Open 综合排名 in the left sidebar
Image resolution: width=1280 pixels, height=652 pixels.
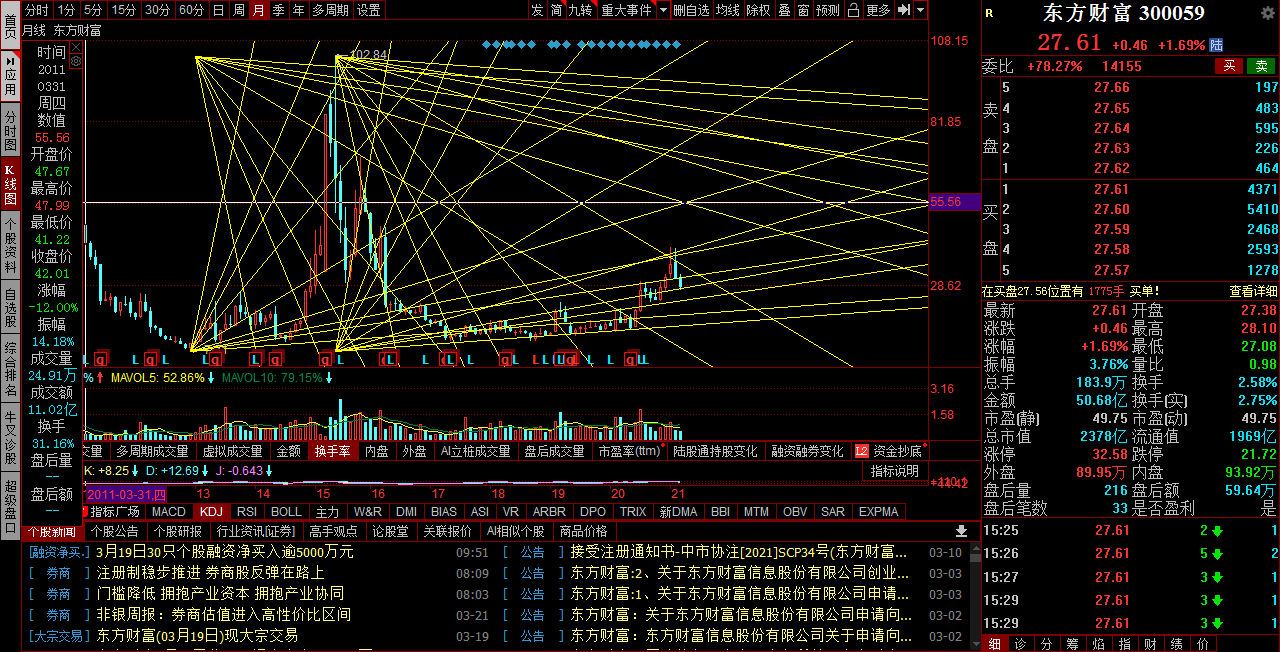pos(10,370)
